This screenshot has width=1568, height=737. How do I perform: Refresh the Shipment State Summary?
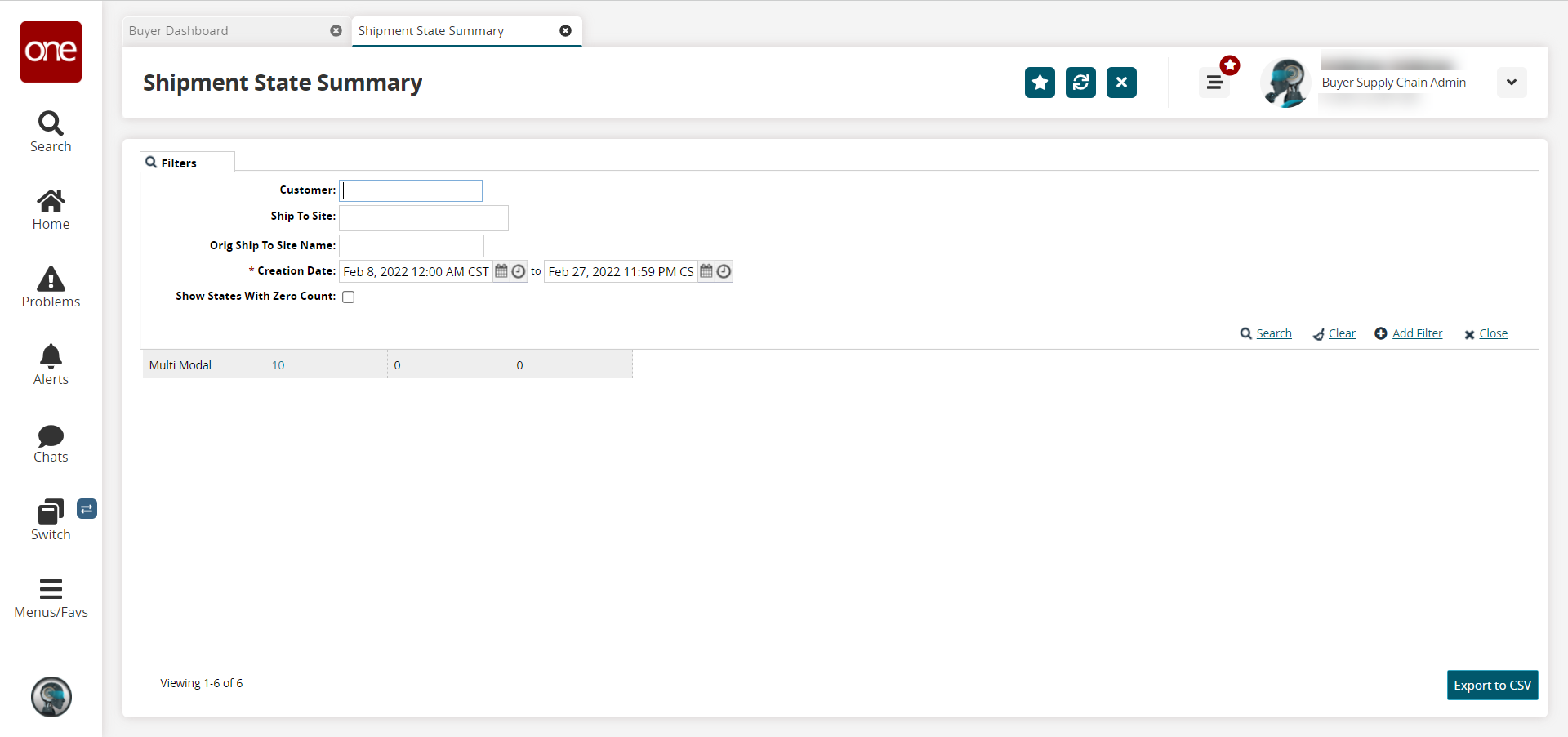[x=1080, y=83]
